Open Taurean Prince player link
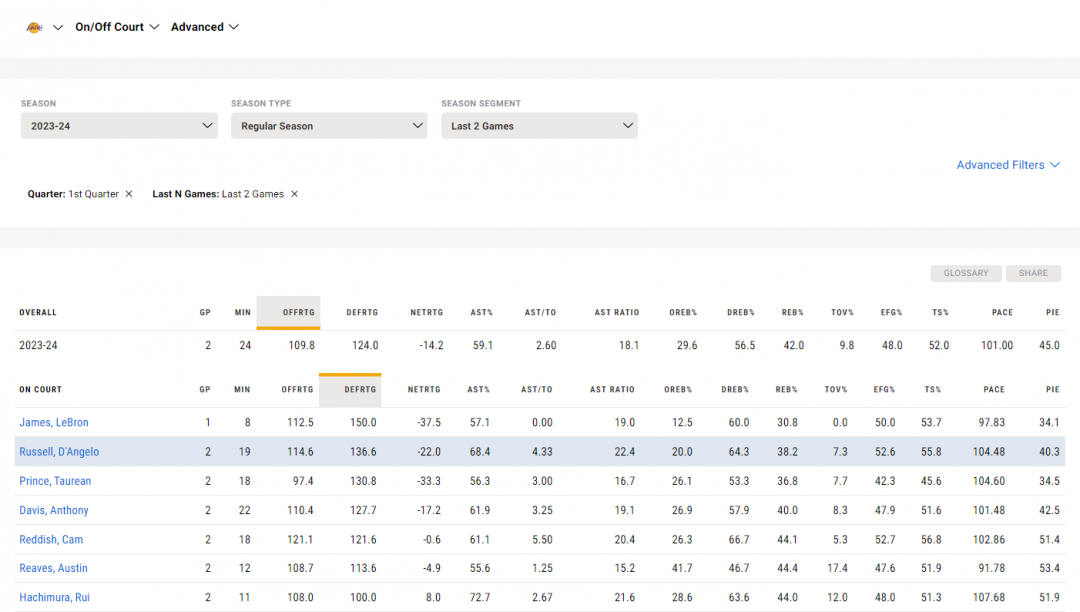Image resolution: width=1080 pixels, height=612 pixels. pyautogui.click(x=55, y=481)
